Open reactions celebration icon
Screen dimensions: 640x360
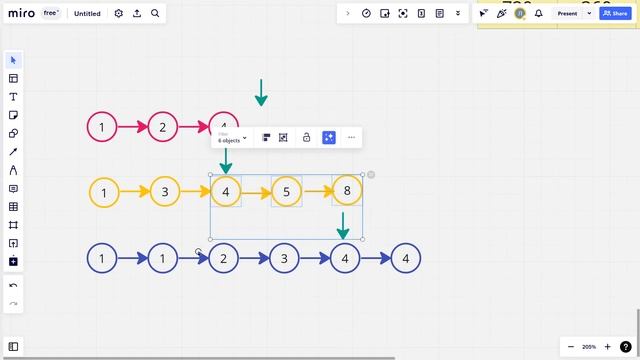pos(502,13)
